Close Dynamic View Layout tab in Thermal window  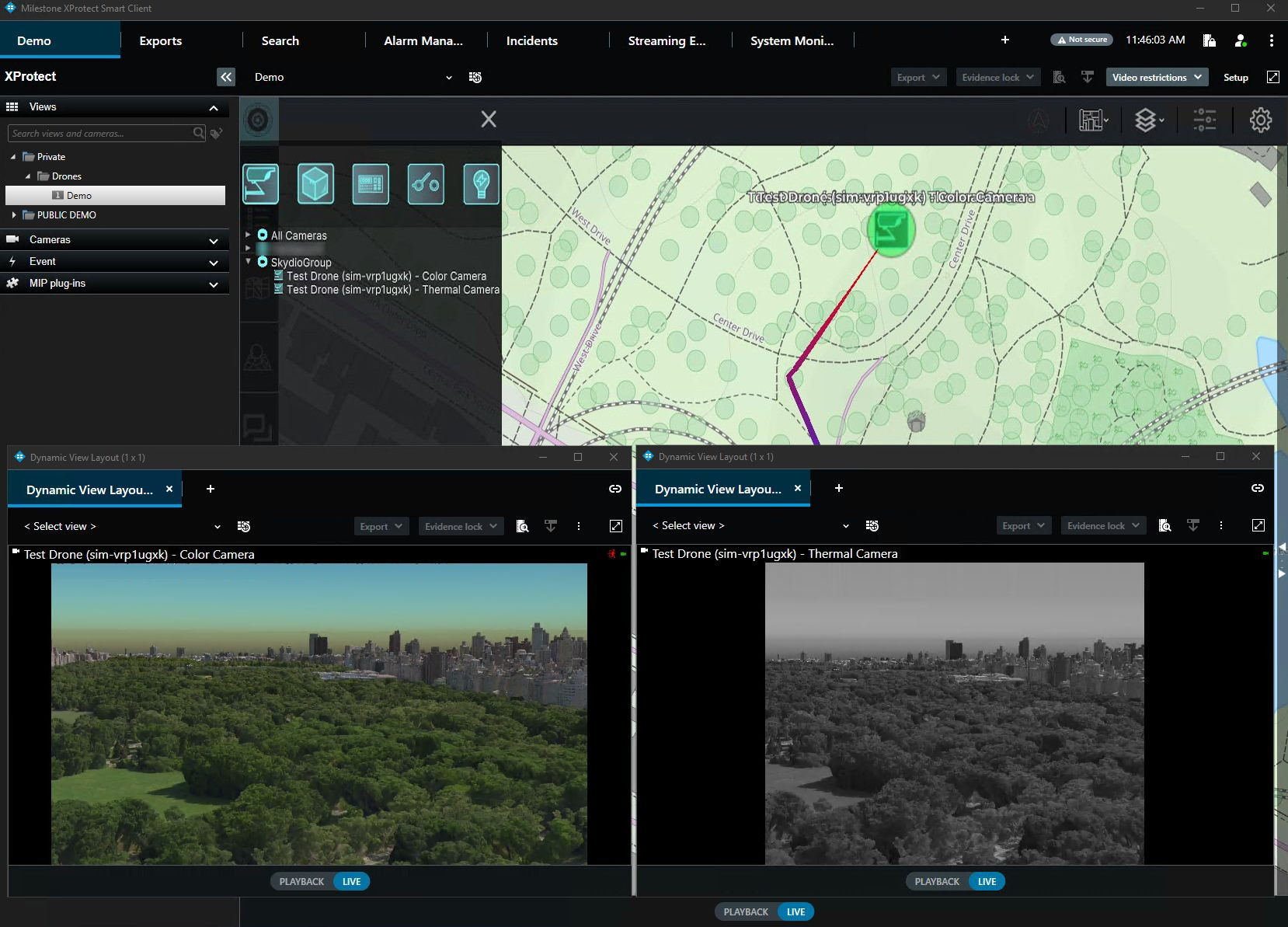(797, 488)
